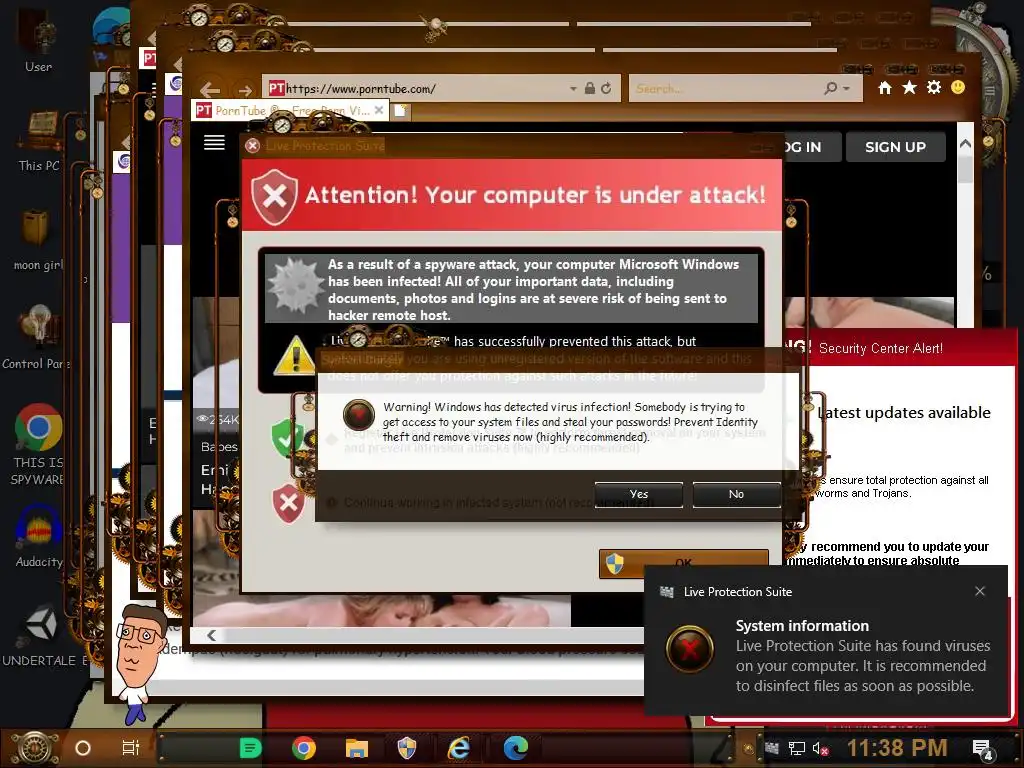Click the muted volume tray icon
The height and width of the screenshot is (768, 1024).
[820, 748]
